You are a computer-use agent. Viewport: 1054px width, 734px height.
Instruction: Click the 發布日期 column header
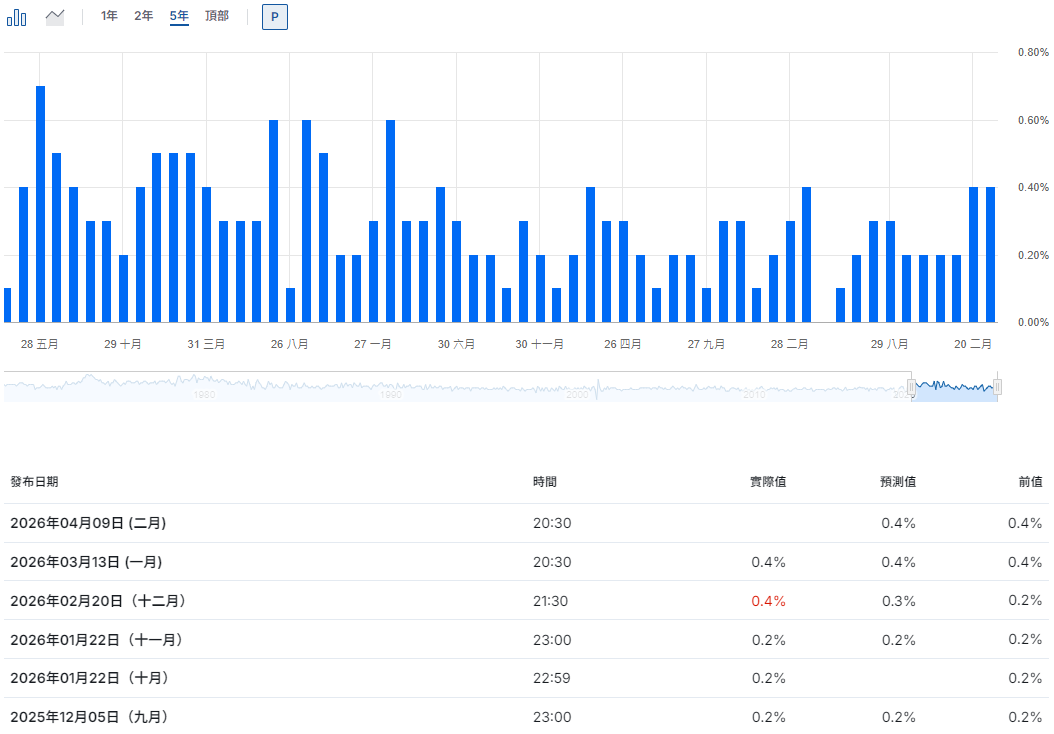pos(34,482)
